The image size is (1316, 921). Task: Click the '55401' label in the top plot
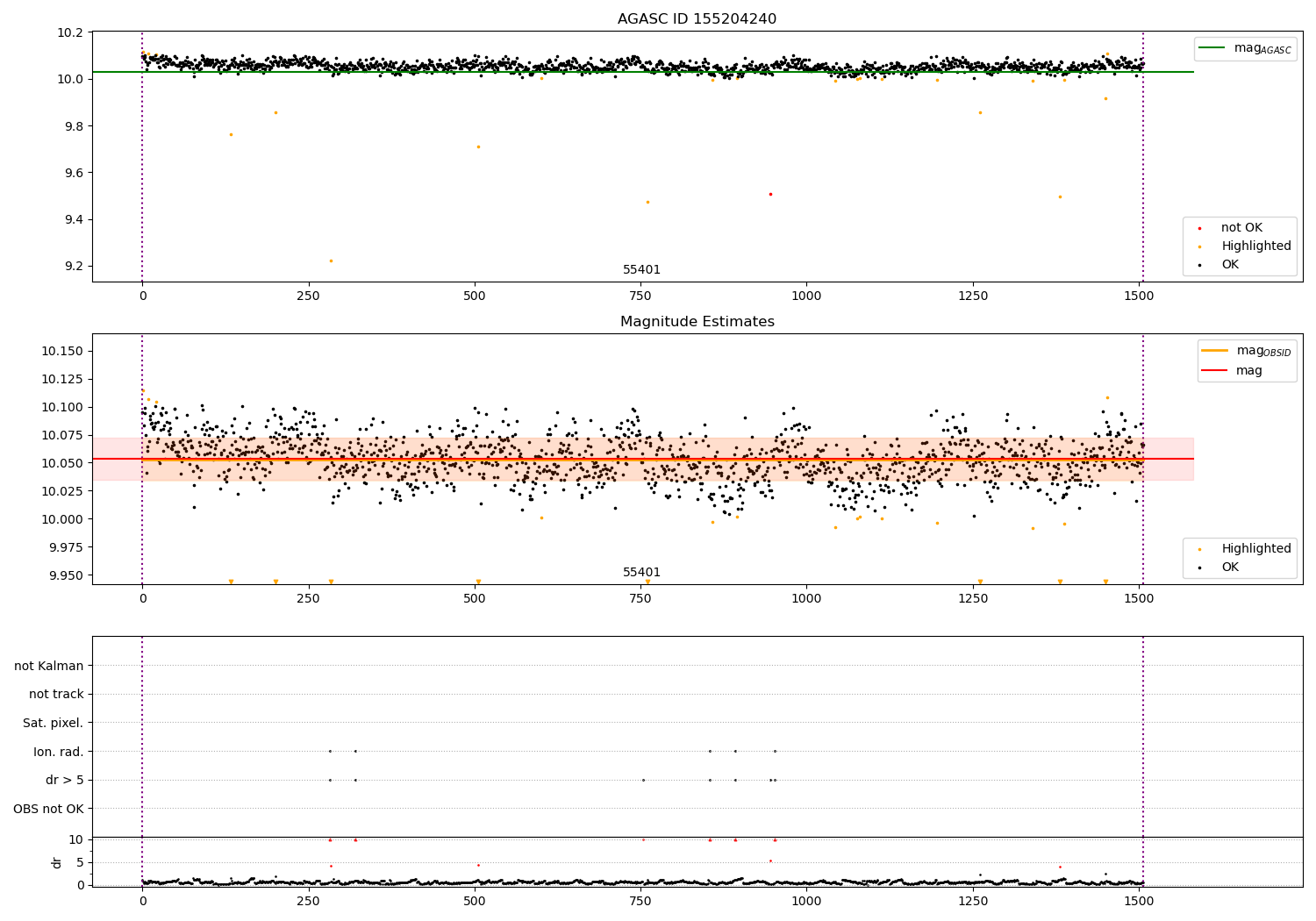coord(641,270)
